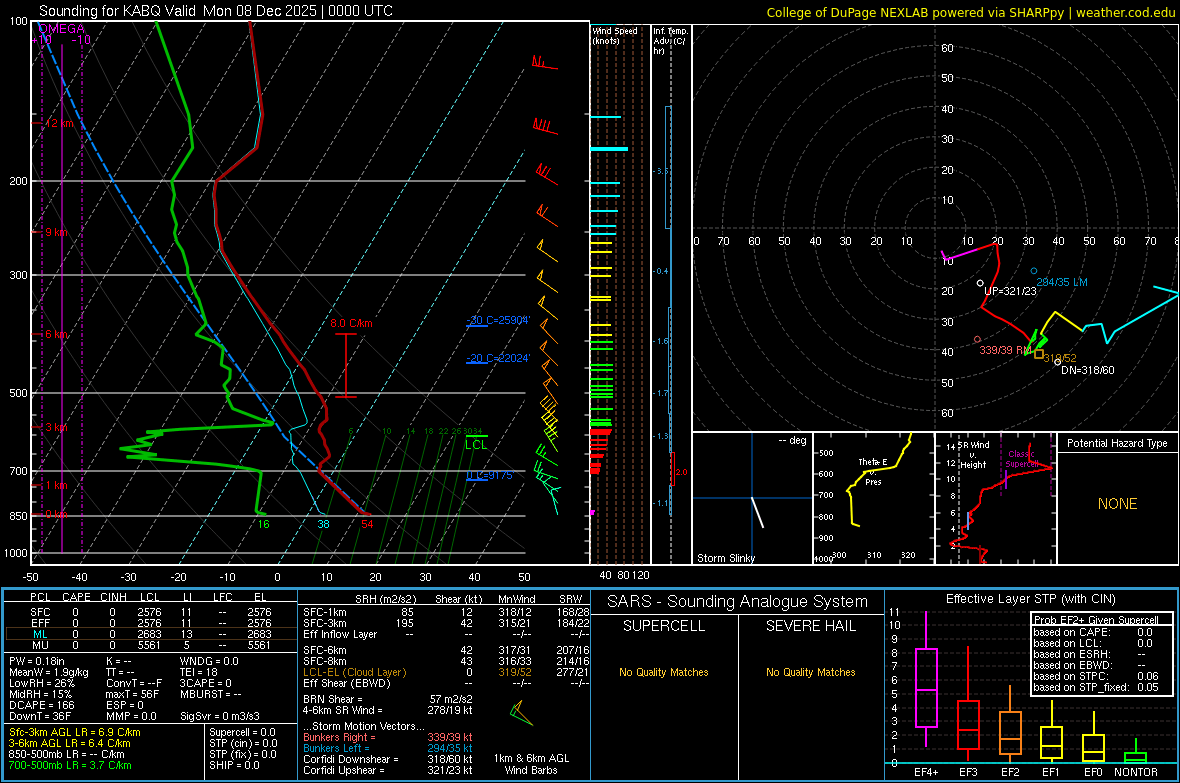Click the SR Wind v. Height label
Viewport: 1180px width, 783px height.
click(974, 455)
